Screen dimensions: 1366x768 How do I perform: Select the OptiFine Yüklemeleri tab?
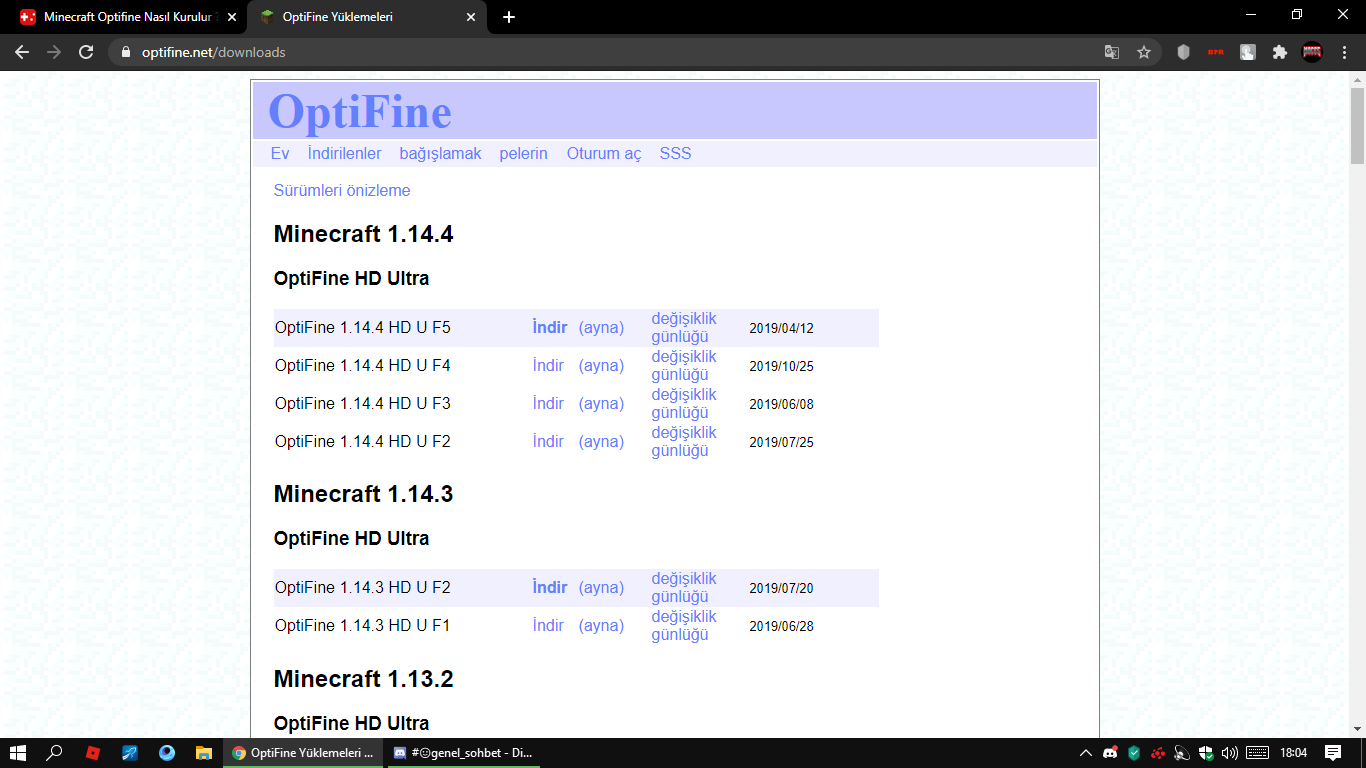[367, 17]
